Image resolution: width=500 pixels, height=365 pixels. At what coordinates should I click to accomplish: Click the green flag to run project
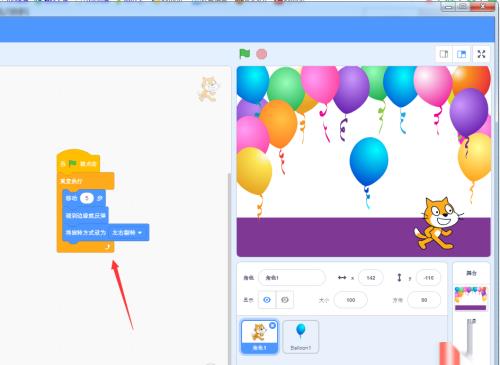pos(245,54)
